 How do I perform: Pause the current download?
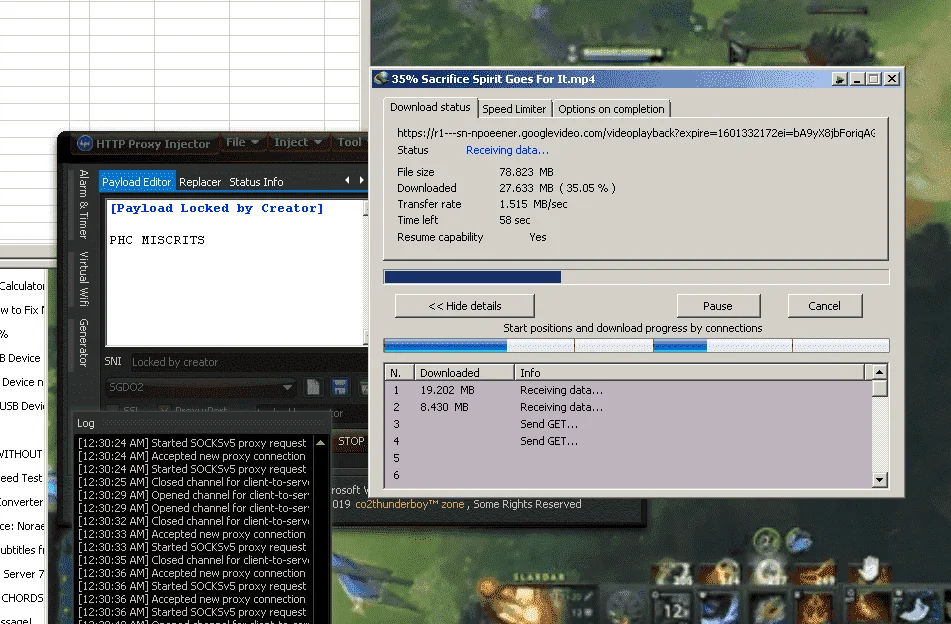tap(718, 306)
